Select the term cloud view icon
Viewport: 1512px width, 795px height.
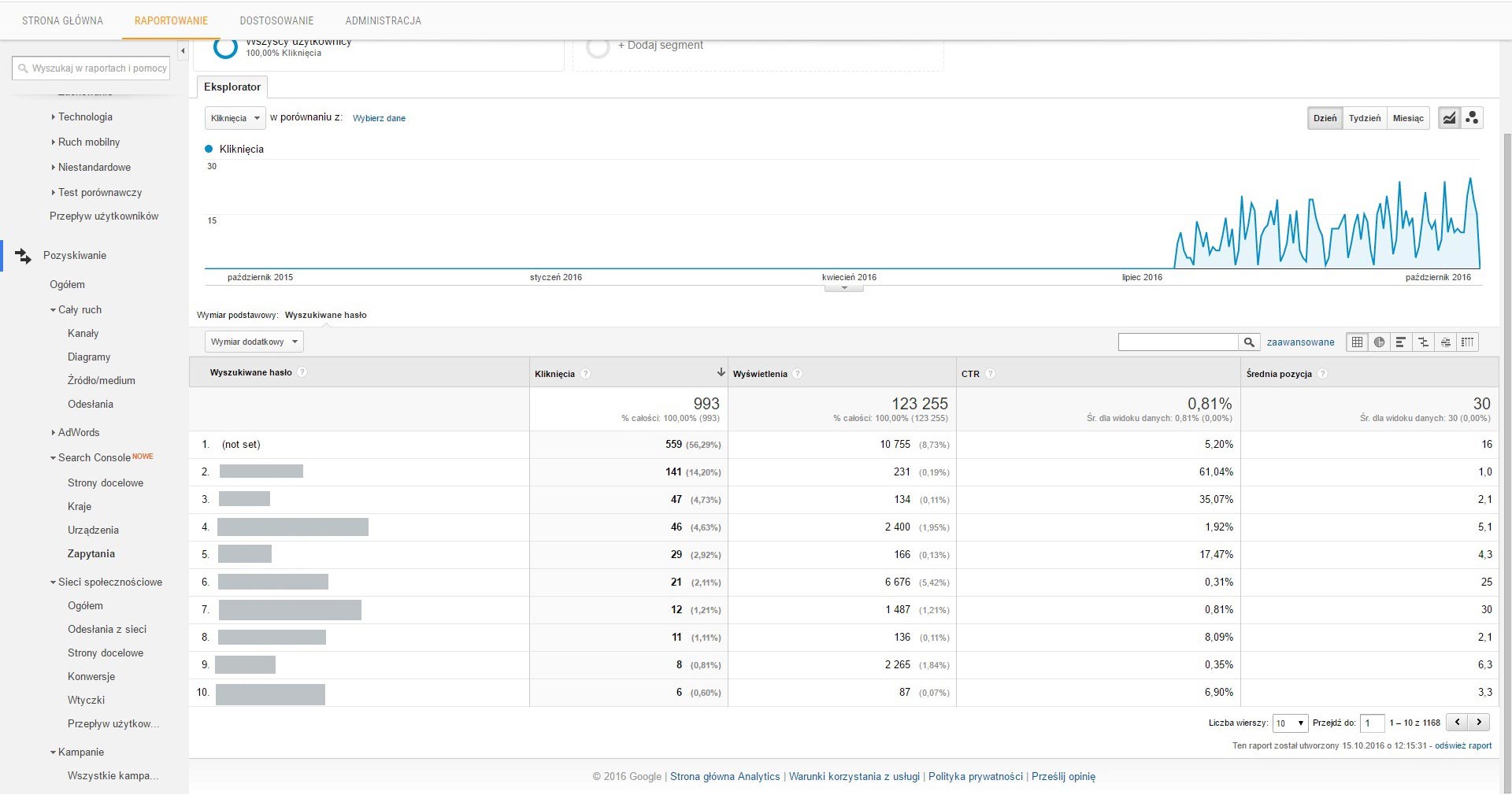coord(1445,342)
